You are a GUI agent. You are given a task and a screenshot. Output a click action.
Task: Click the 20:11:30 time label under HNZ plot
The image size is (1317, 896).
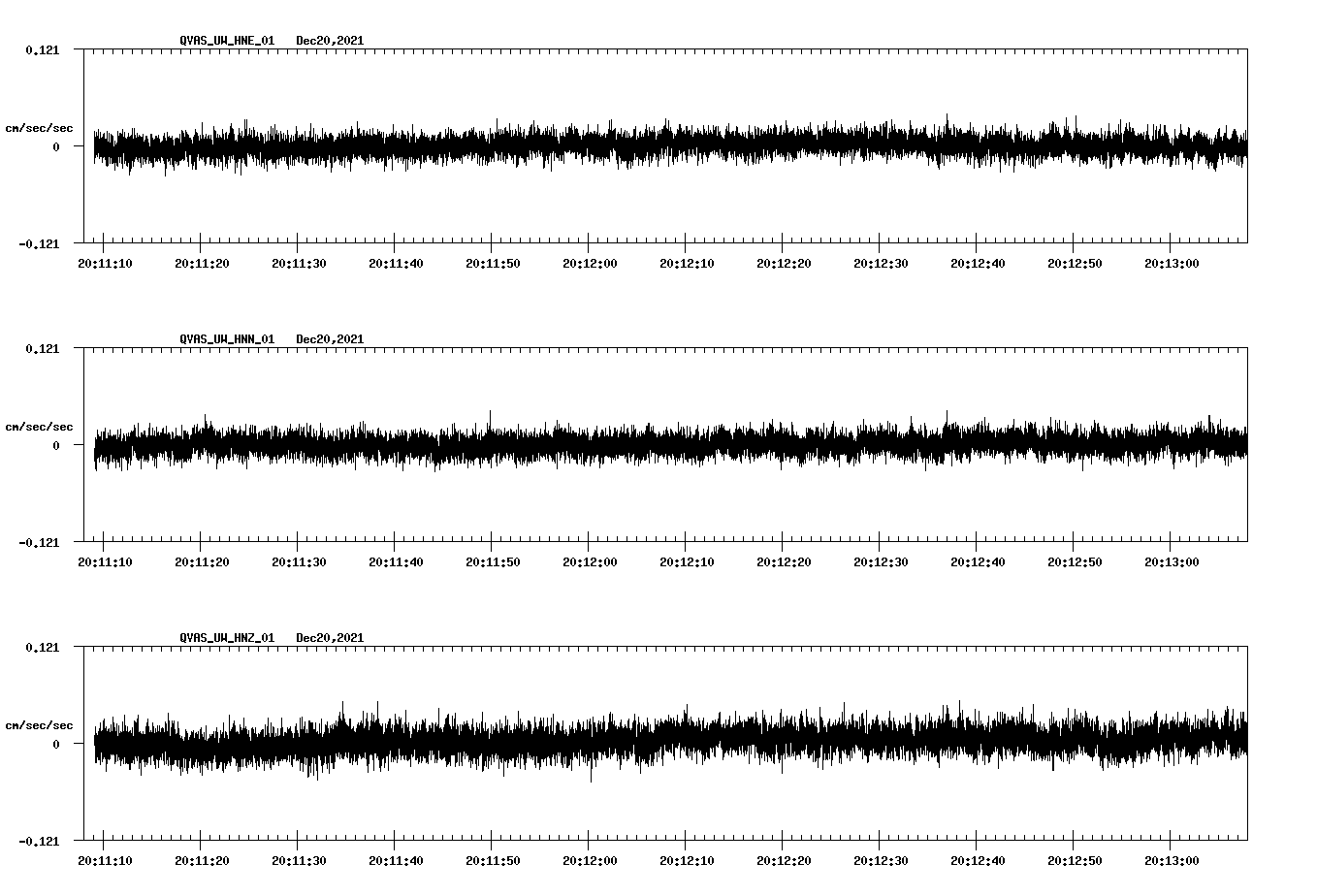tap(299, 860)
